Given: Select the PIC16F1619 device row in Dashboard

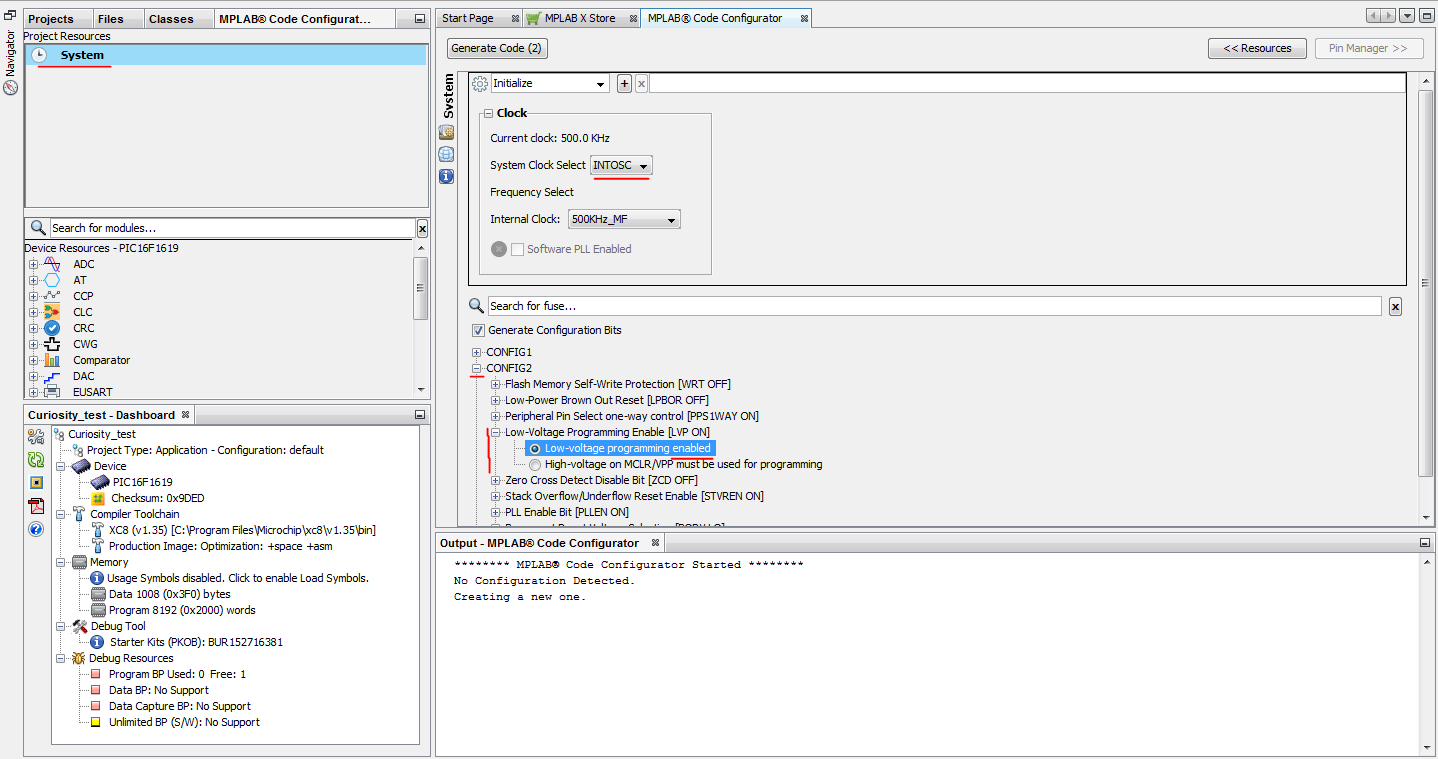Looking at the screenshot, I should (142, 482).
